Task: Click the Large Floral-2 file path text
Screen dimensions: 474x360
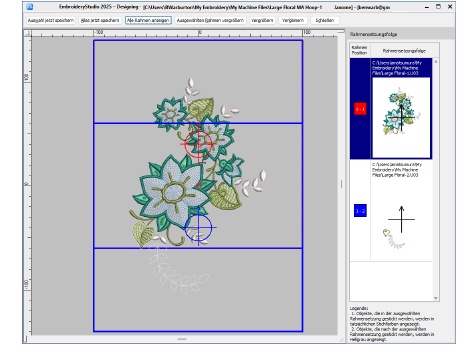Action: 397,170
